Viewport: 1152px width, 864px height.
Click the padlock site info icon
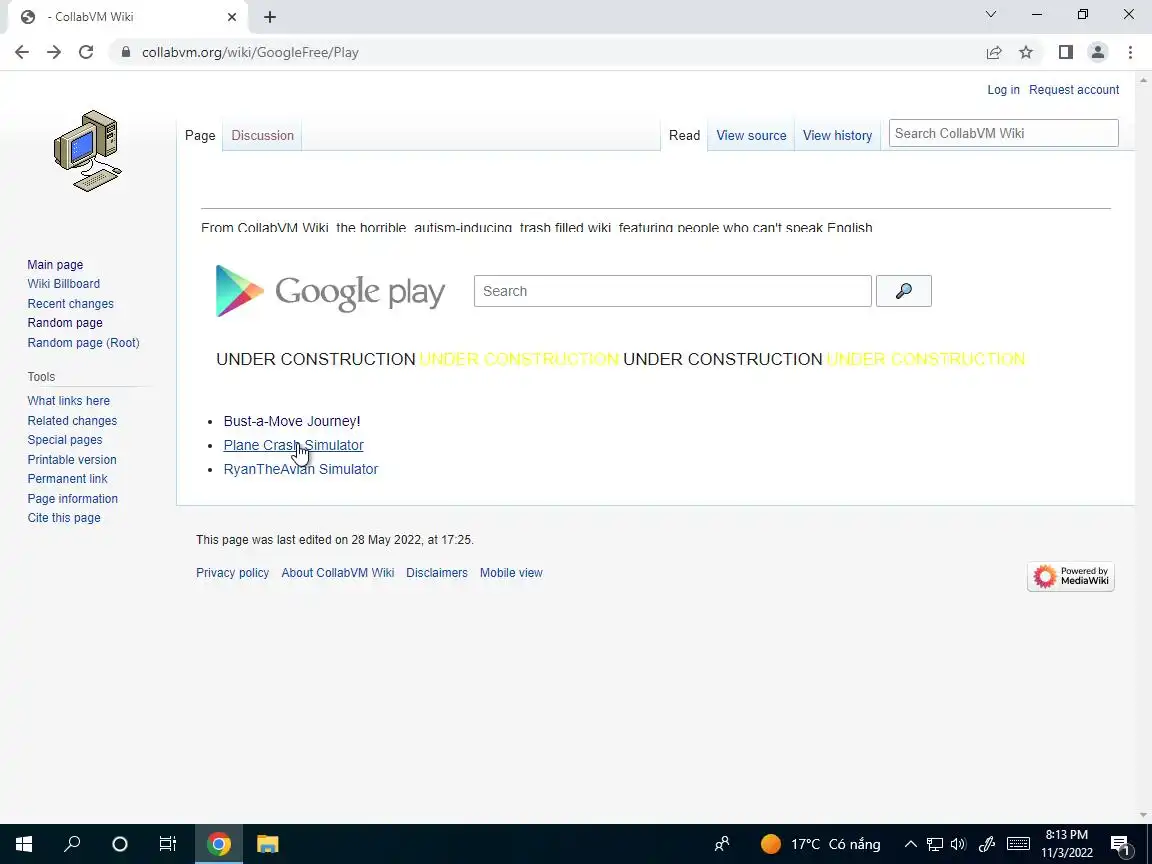click(126, 52)
